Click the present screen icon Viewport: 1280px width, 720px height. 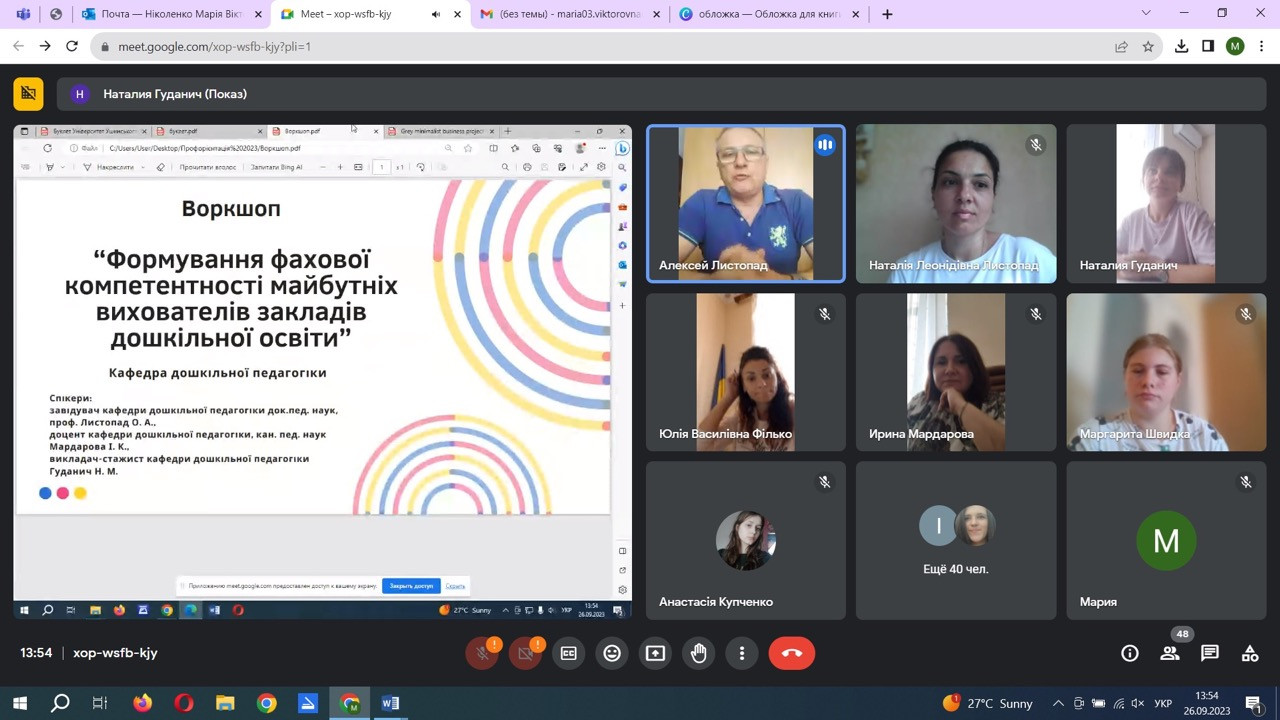point(655,653)
